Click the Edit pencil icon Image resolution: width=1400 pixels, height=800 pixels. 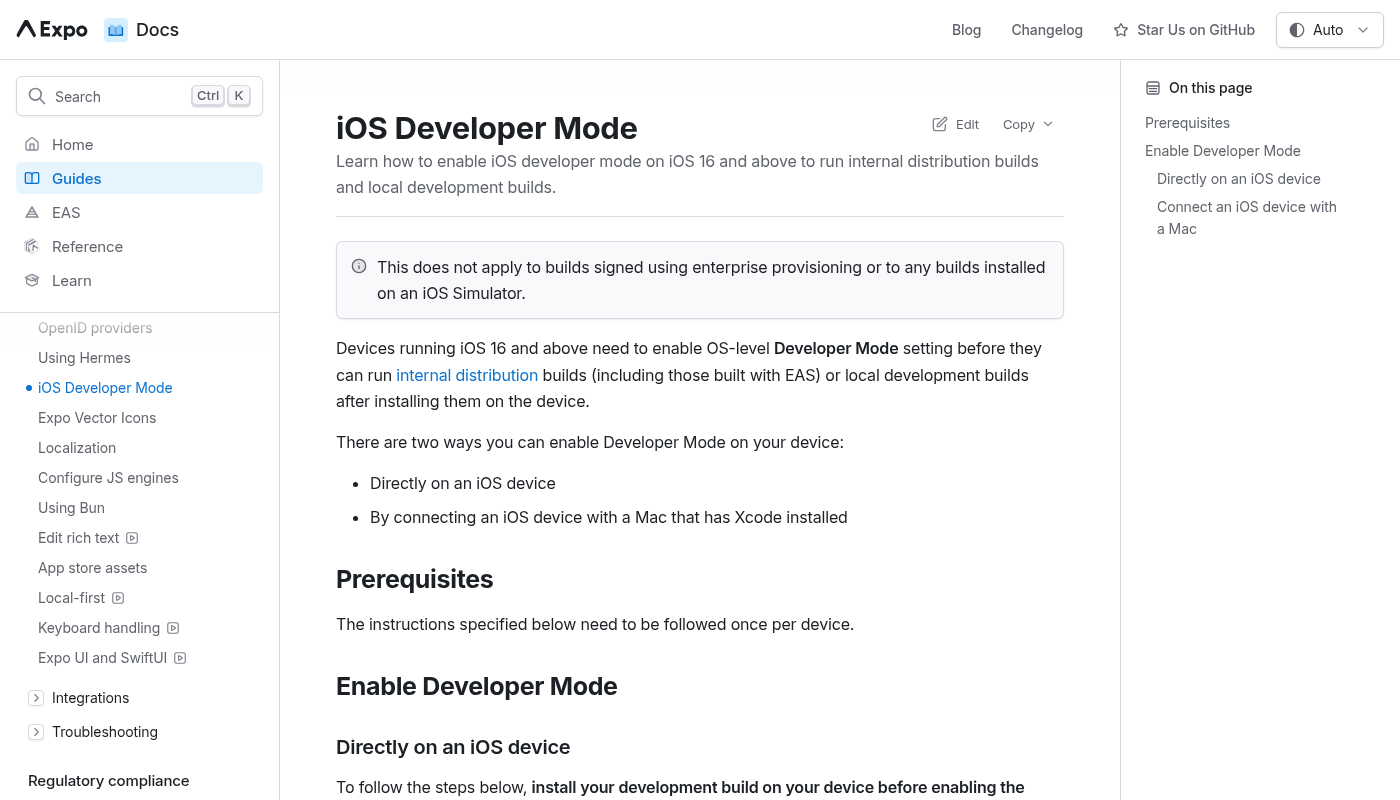click(940, 124)
